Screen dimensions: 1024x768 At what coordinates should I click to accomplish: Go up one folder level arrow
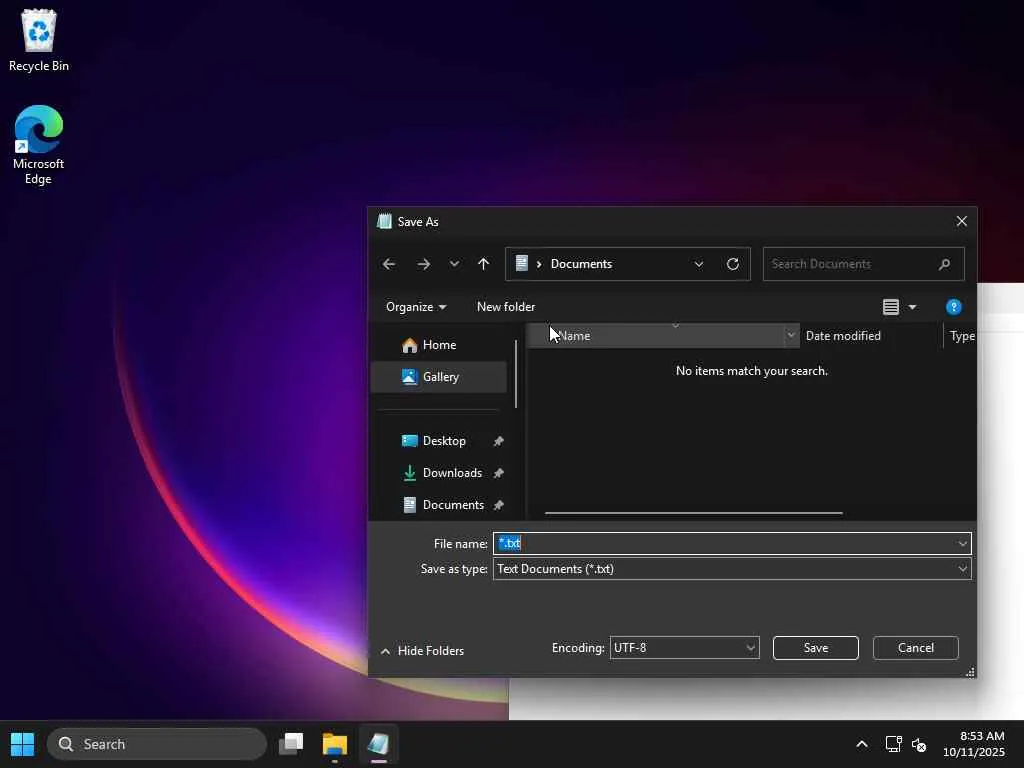pos(483,264)
